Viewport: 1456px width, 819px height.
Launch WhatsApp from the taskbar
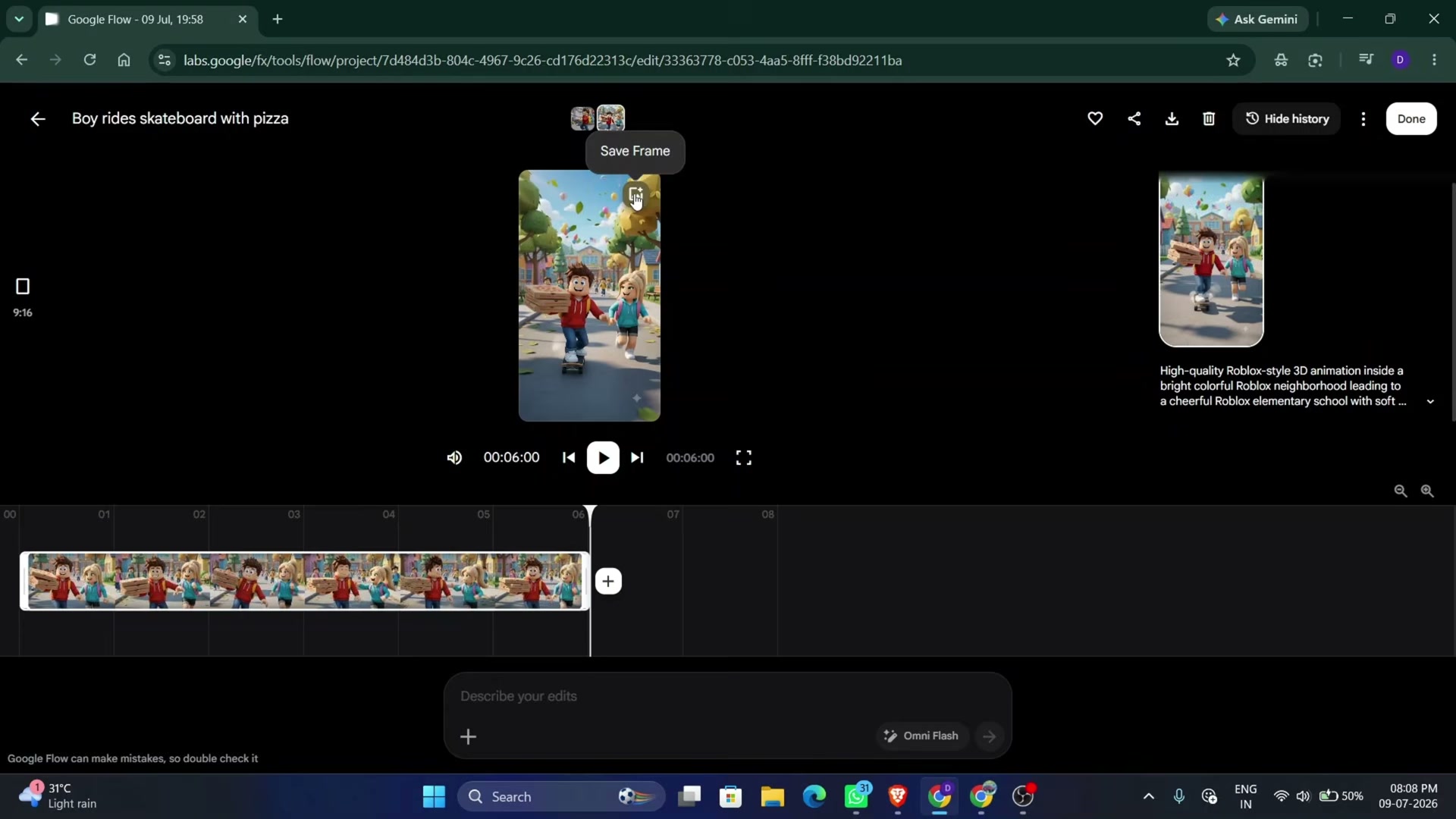coord(857,797)
